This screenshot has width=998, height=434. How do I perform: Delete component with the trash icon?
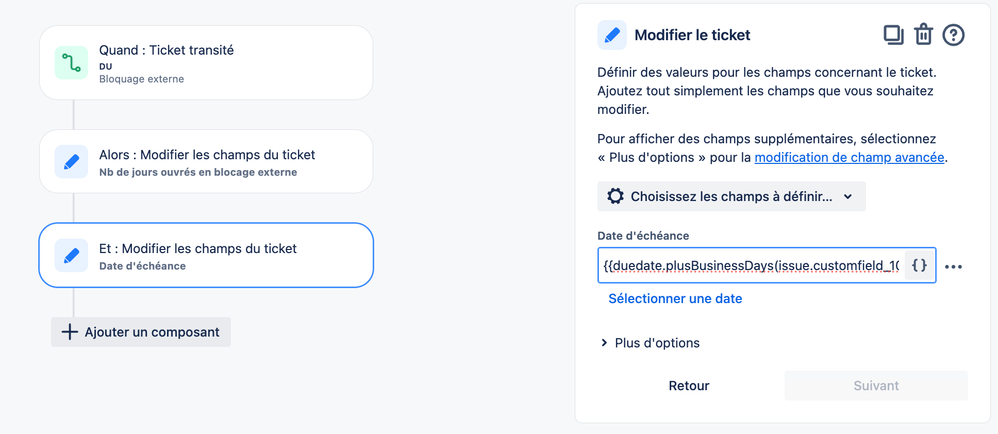923,35
